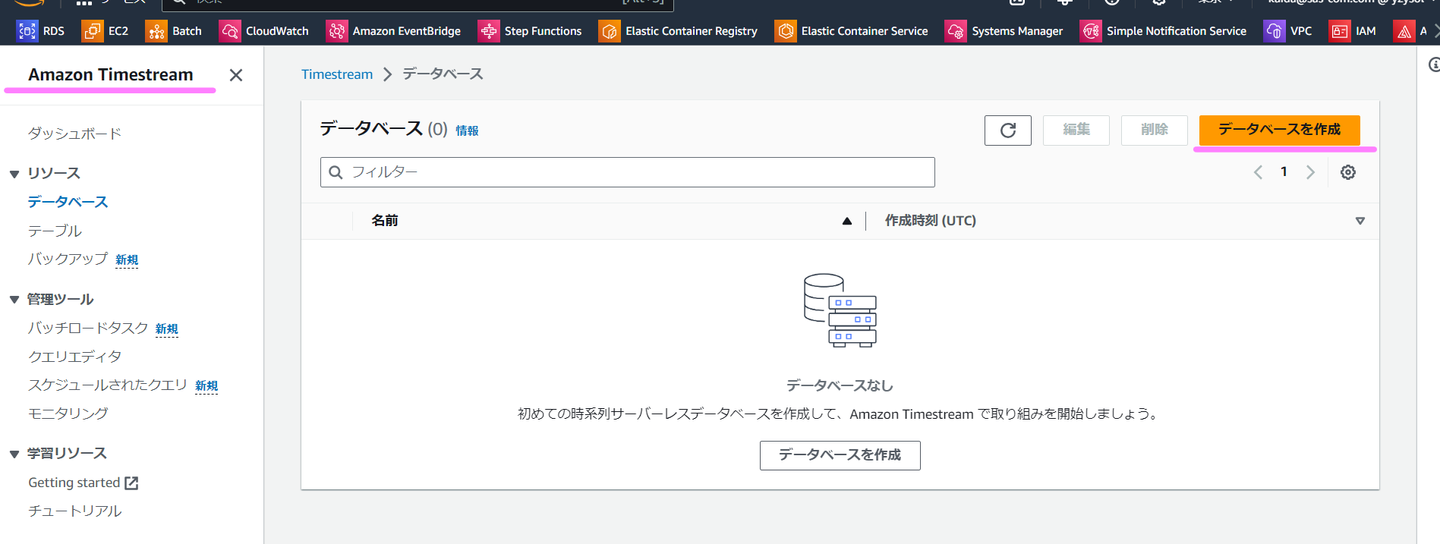Image resolution: width=1440 pixels, height=544 pixels.
Task: Click the 名前 column header
Action: point(385,220)
